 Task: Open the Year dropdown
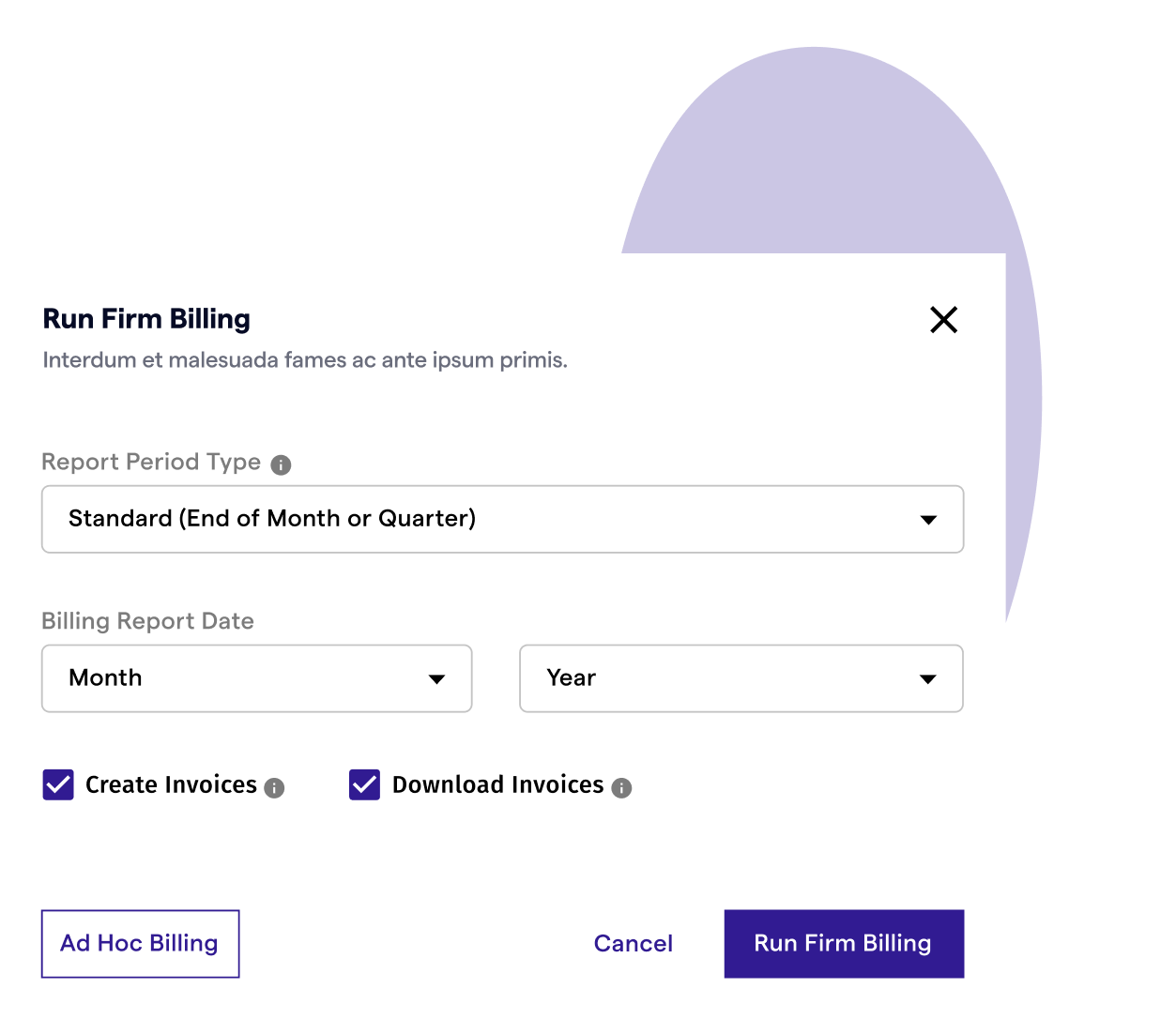coord(741,678)
